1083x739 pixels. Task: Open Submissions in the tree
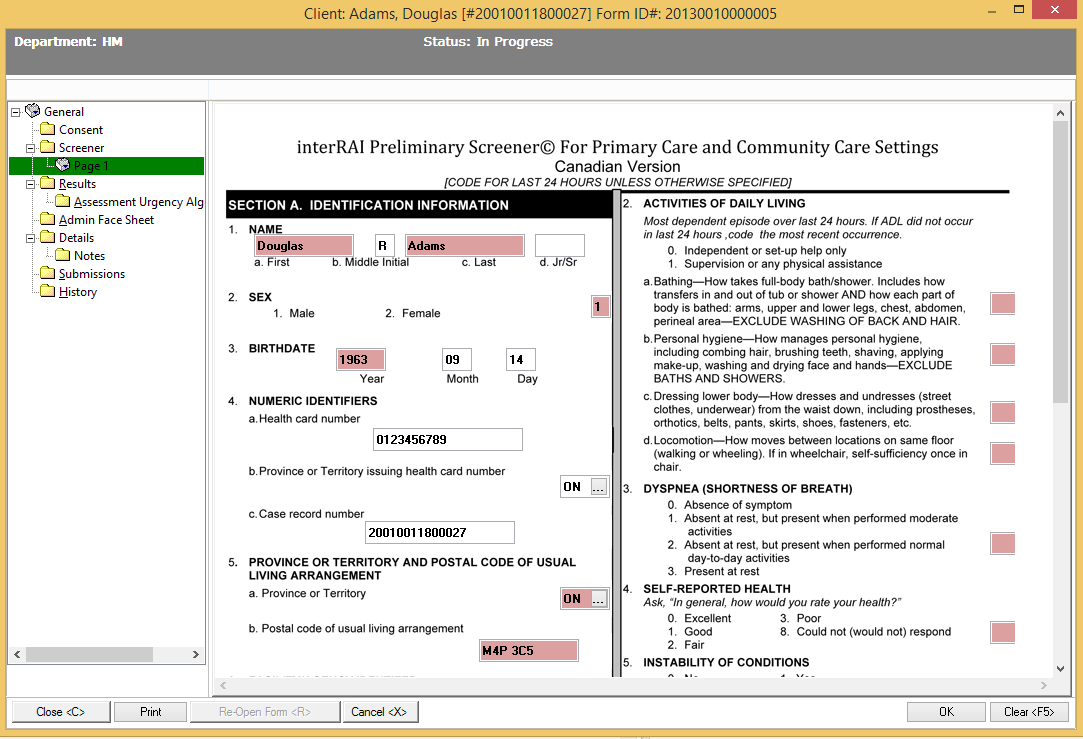tap(92, 273)
